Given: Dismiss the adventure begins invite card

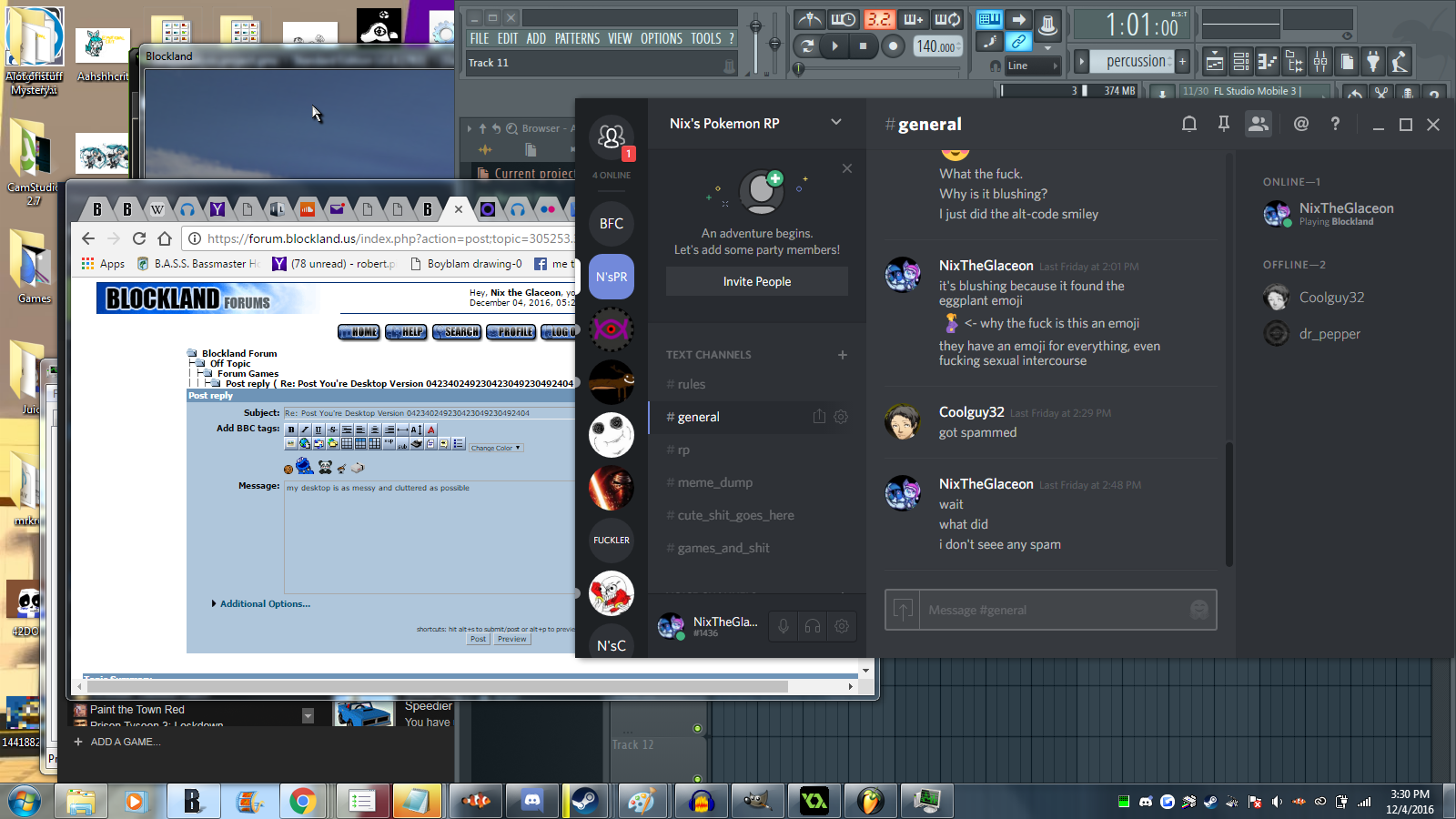Looking at the screenshot, I should 847,168.
